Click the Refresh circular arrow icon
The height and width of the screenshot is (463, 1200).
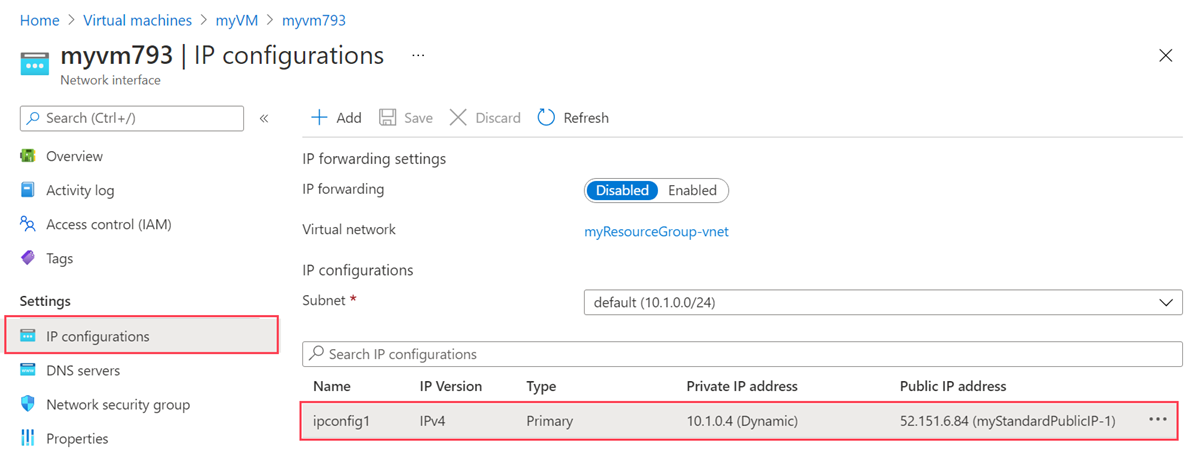point(546,117)
